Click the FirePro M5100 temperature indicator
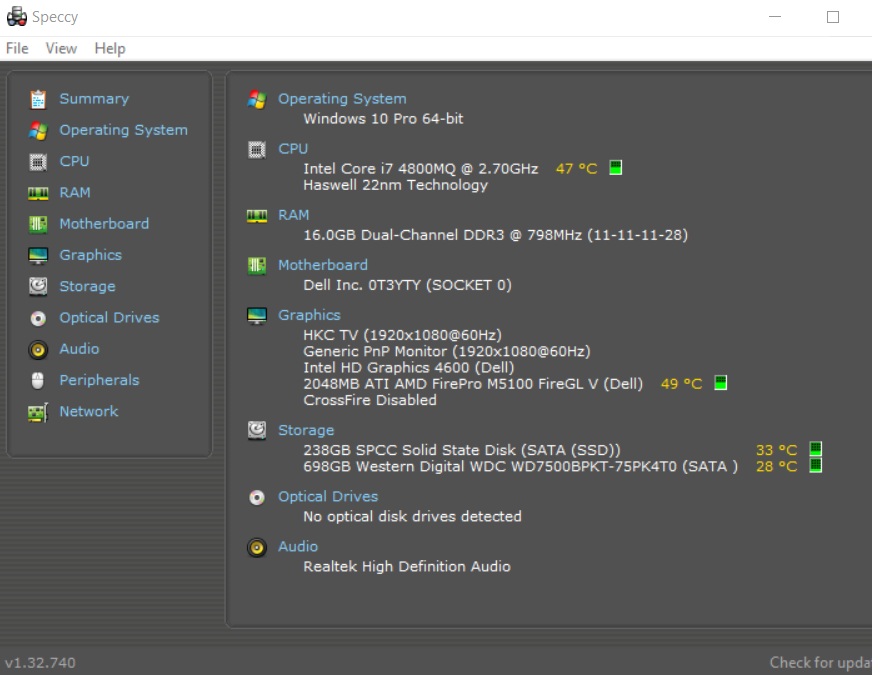The image size is (872, 675). pos(720,383)
